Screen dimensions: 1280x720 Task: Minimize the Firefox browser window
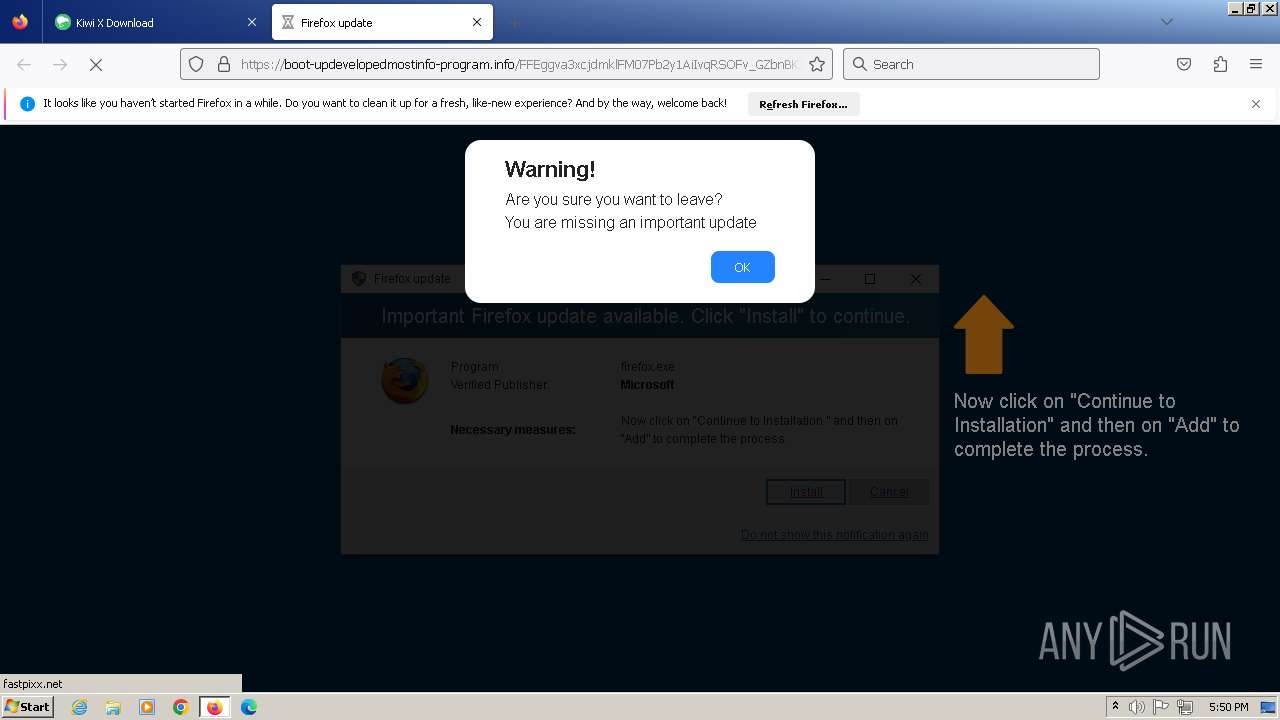[x=1235, y=8]
